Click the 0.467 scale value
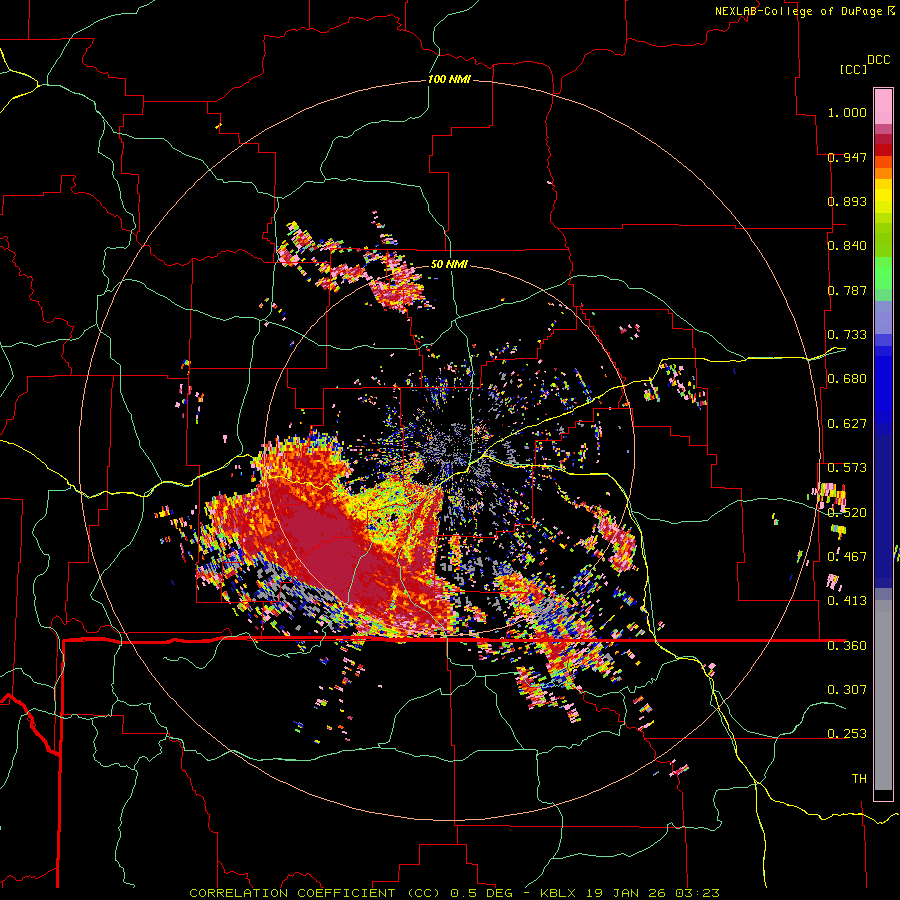The height and width of the screenshot is (900, 900). [847, 556]
